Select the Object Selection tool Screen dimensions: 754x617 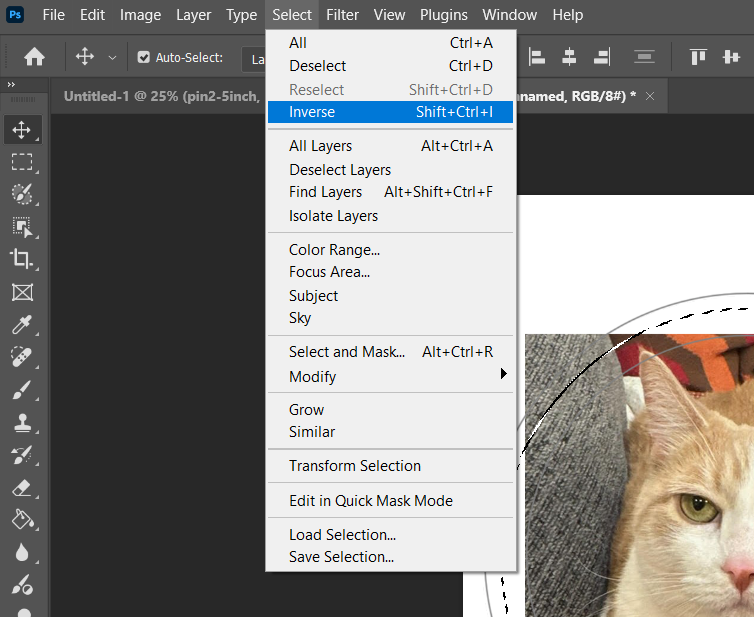(x=22, y=227)
